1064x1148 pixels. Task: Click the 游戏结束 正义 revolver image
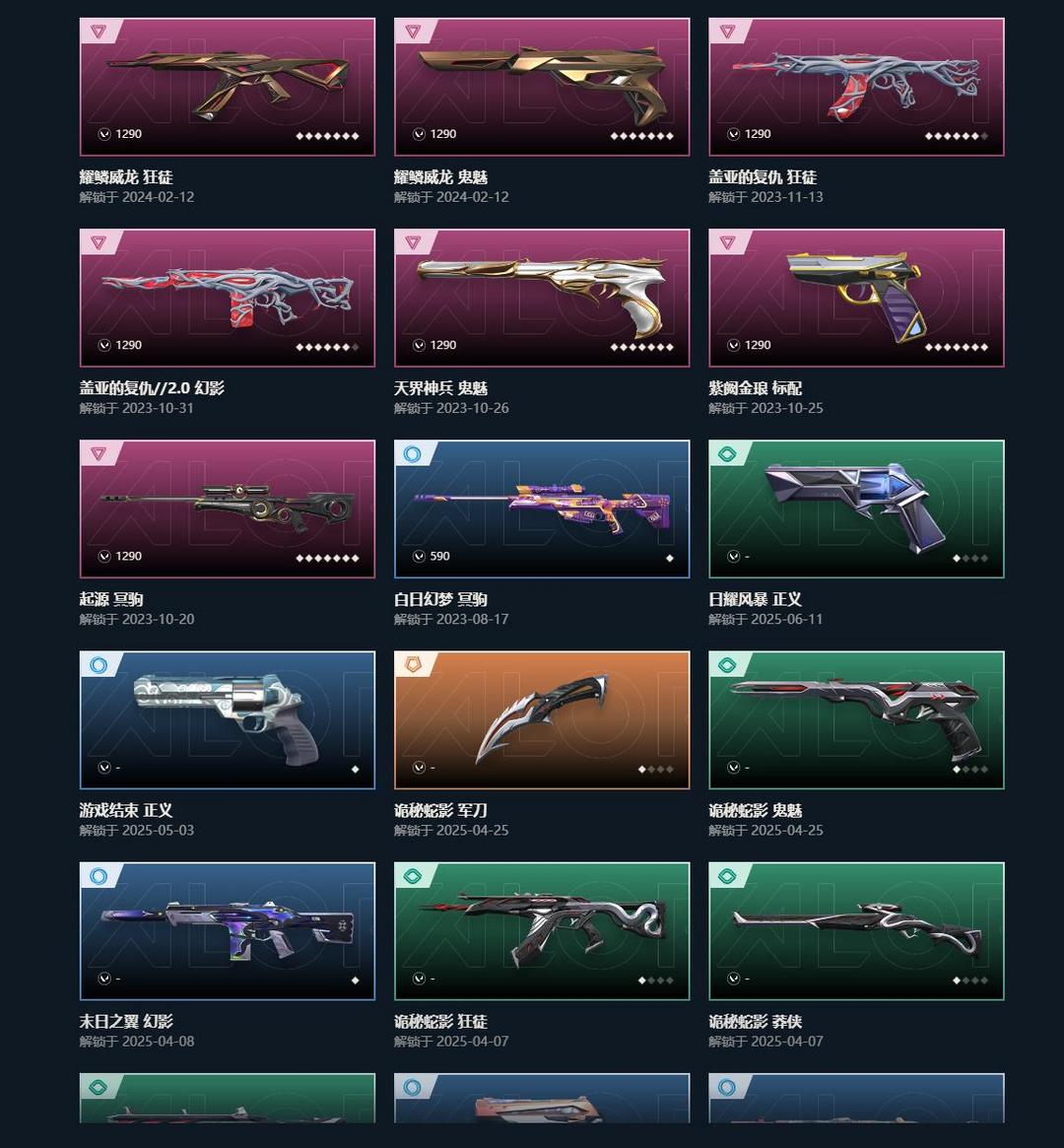coord(228,719)
